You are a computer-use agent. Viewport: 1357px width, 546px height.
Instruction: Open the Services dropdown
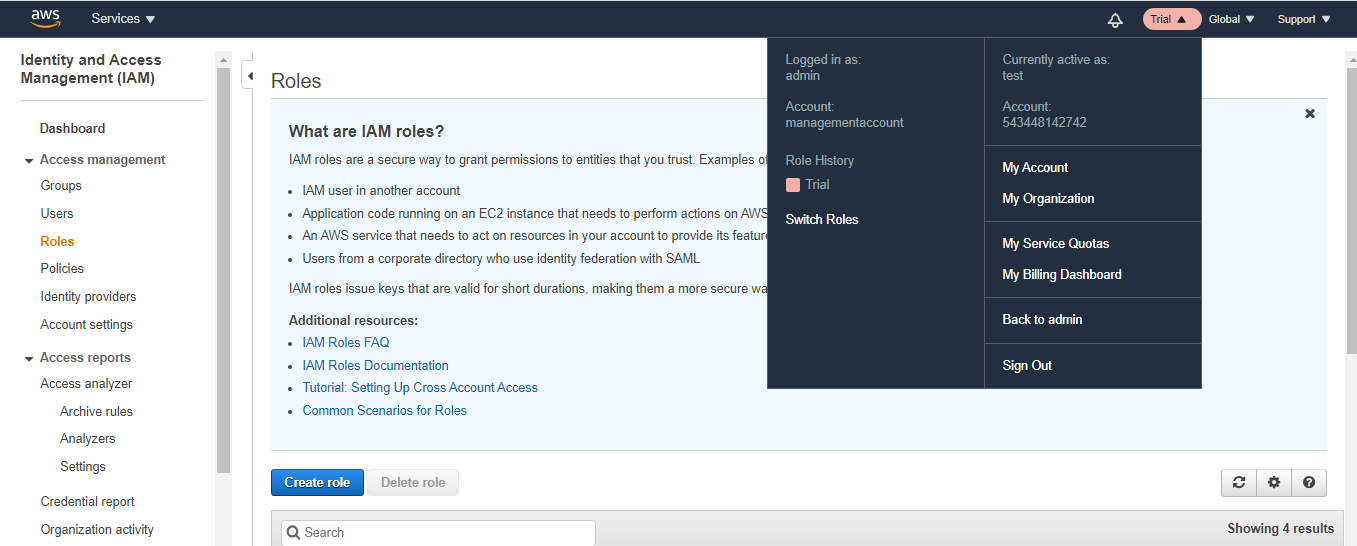coord(123,19)
